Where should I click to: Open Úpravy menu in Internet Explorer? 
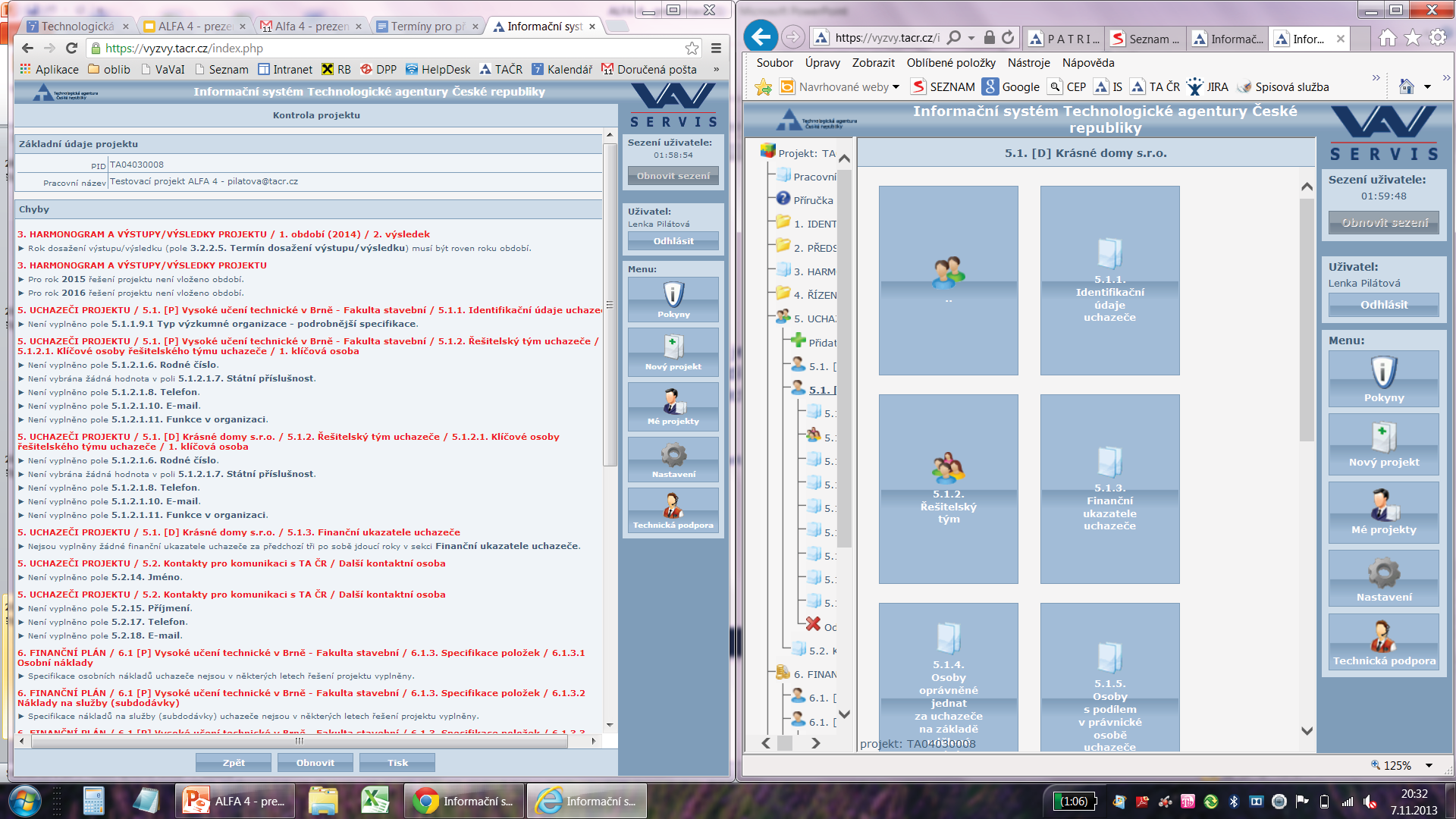point(822,63)
